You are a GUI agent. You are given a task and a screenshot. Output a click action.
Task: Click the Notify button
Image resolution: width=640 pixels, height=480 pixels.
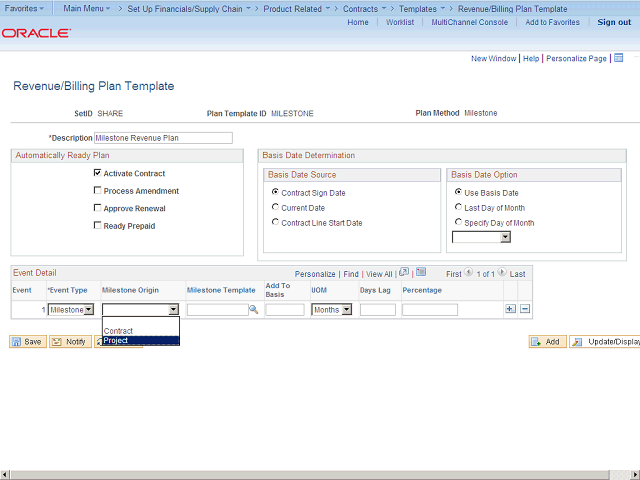click(x=70, y=342)
